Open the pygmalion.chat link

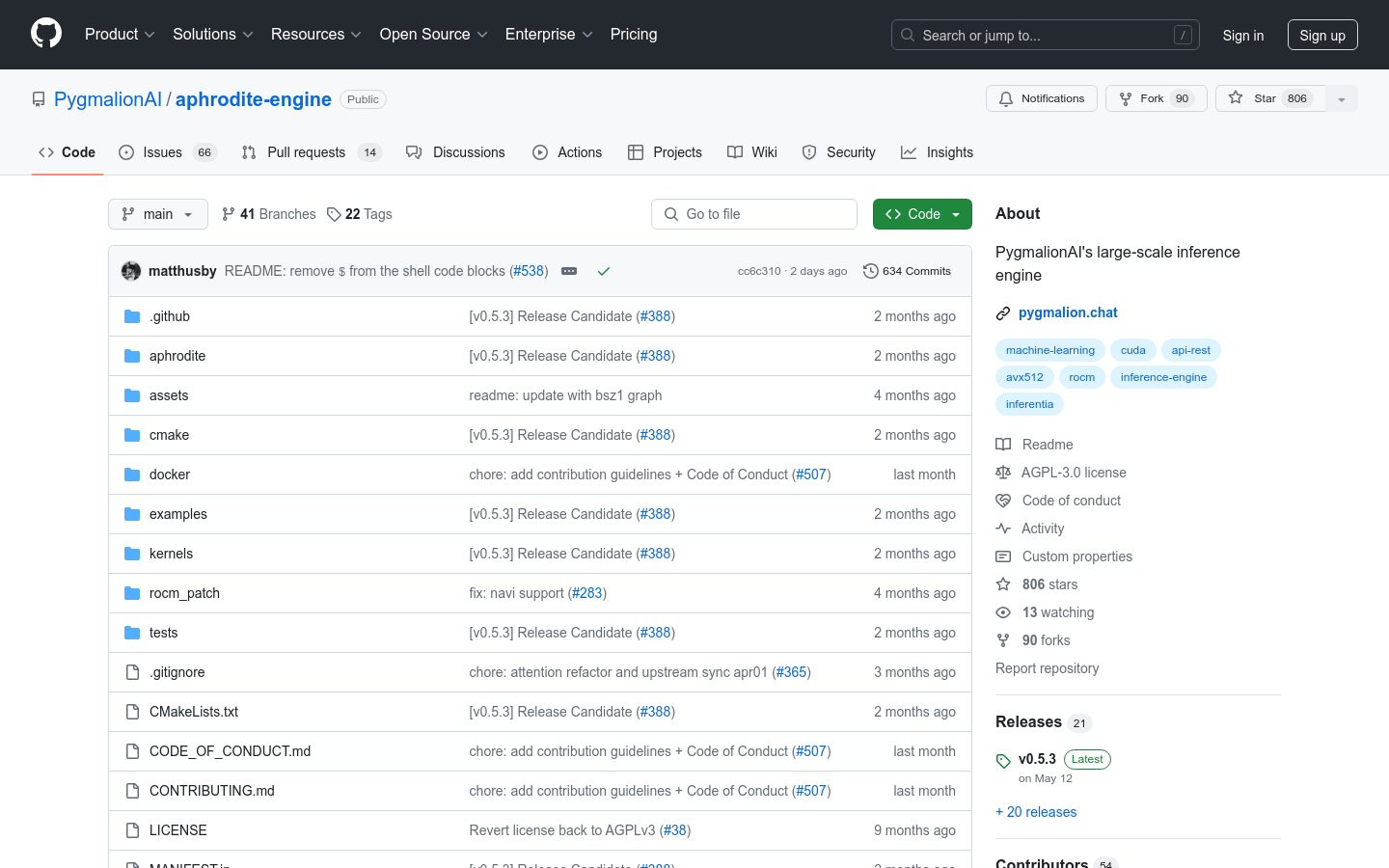[1068, 312]
